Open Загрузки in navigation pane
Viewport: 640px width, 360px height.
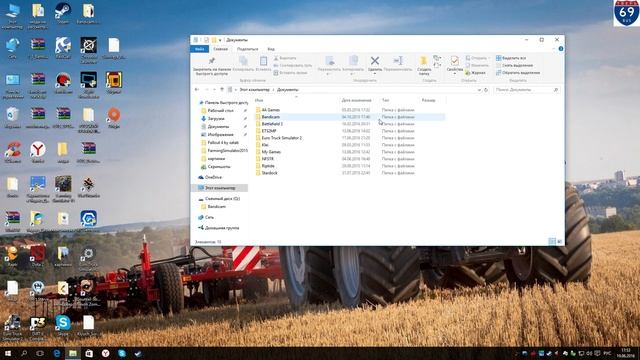pyautogui.click(x=216, y=119)
